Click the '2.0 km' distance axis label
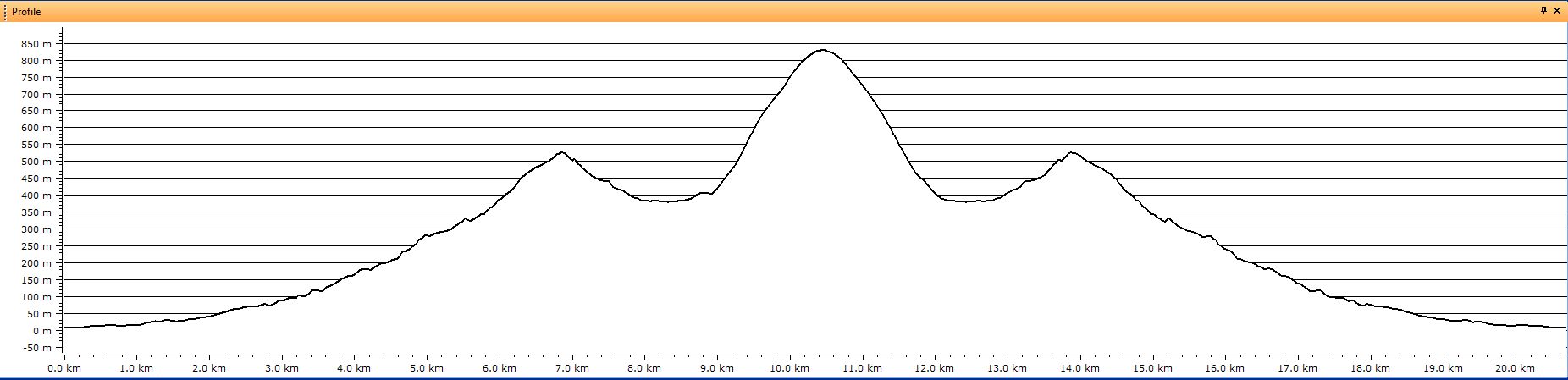 pyautogui.click(x=209, y=369)
